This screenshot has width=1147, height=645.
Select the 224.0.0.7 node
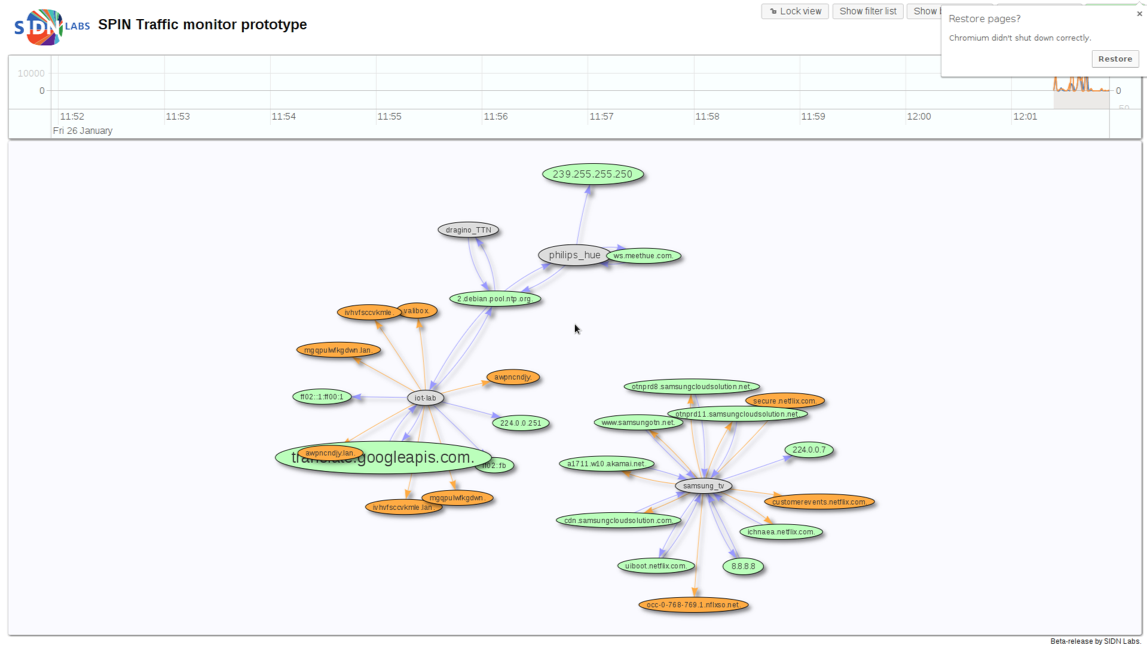[808, 450]
